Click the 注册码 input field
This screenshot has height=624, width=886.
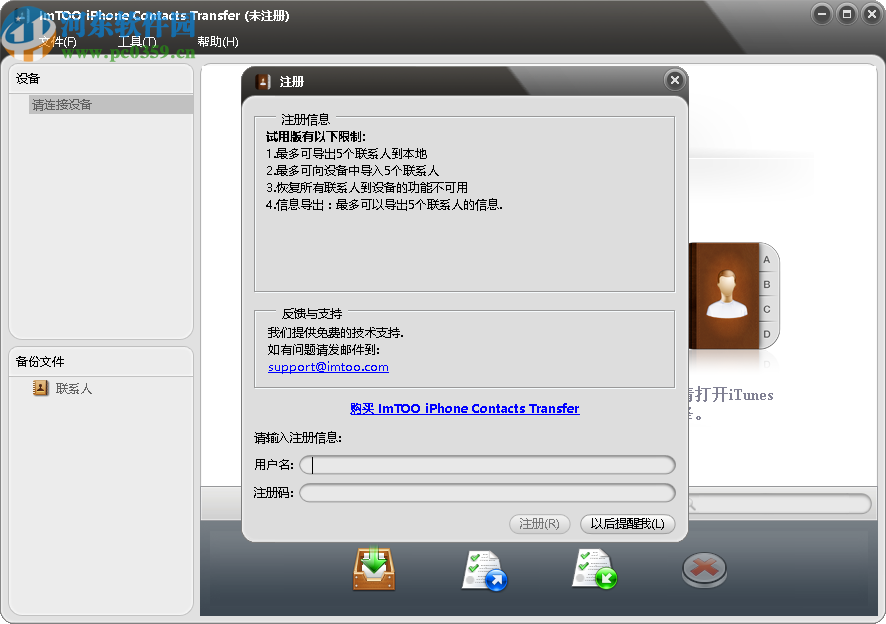coord(488,492)
